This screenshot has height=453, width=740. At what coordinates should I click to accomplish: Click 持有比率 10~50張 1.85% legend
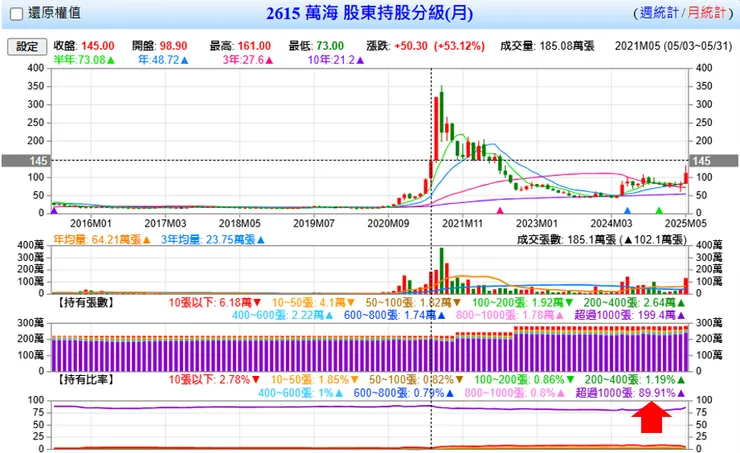point(314,379)
